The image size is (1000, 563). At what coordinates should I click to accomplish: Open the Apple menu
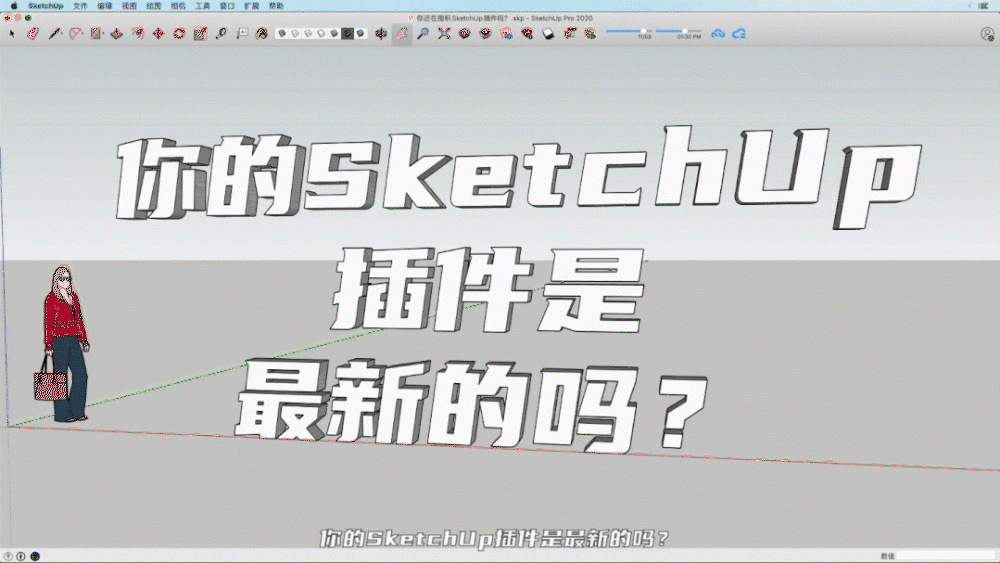click(14, 5)
